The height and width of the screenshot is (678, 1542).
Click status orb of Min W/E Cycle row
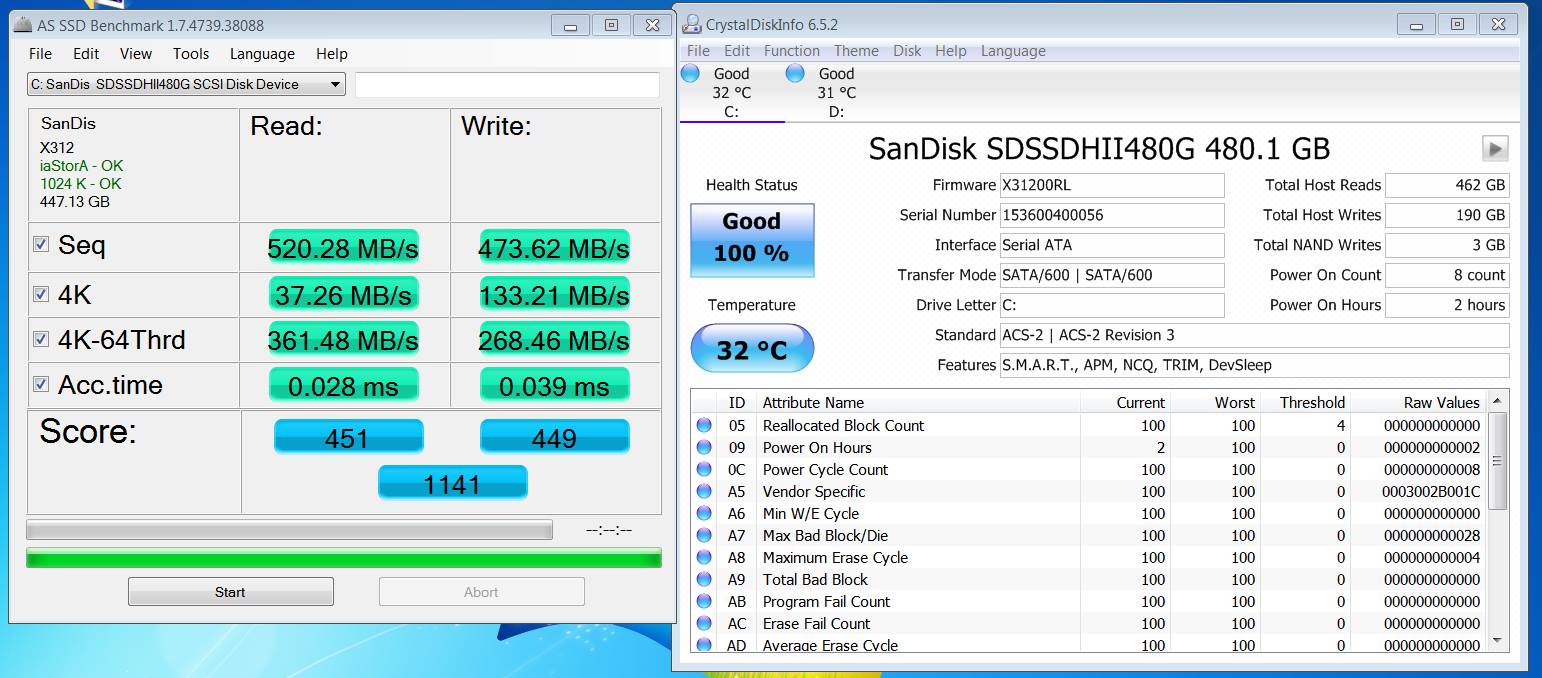click(705, 514)
